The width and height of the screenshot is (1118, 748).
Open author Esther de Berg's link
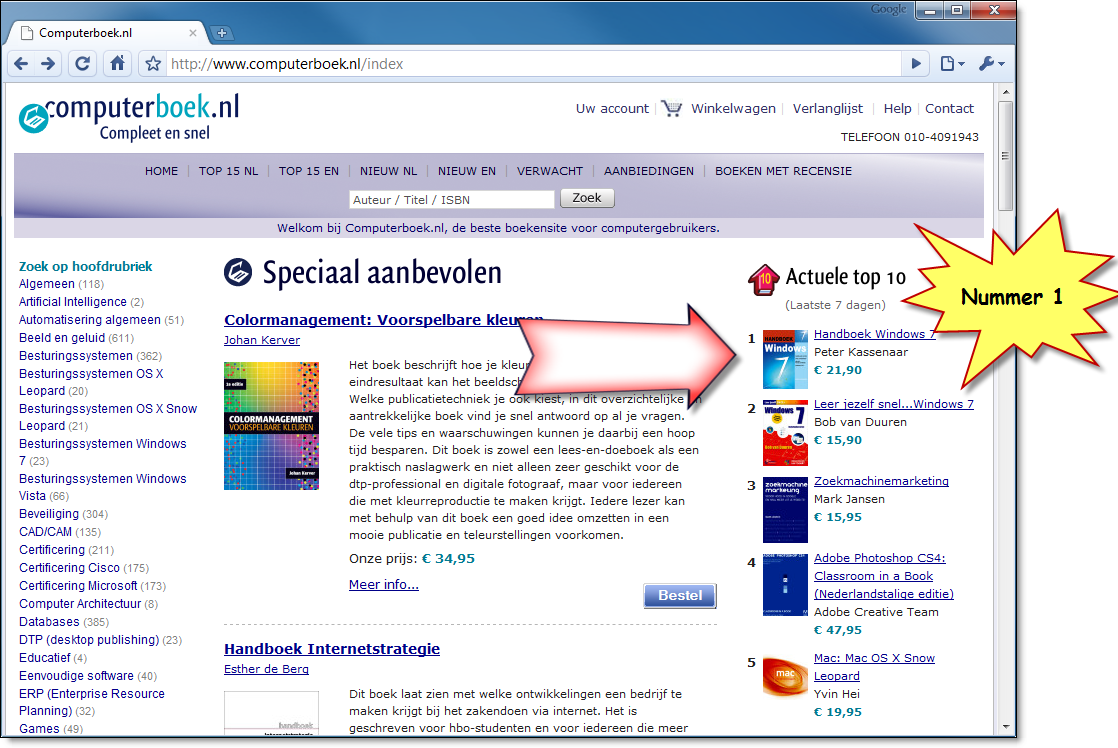[266, 669]
